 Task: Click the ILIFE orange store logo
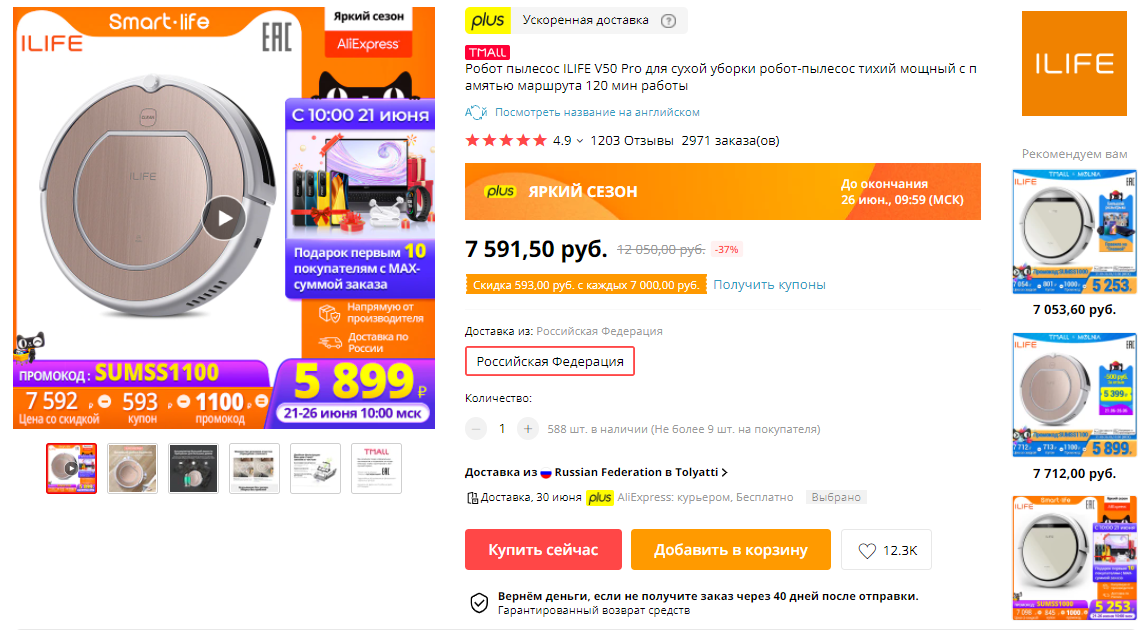[1074, 64]
